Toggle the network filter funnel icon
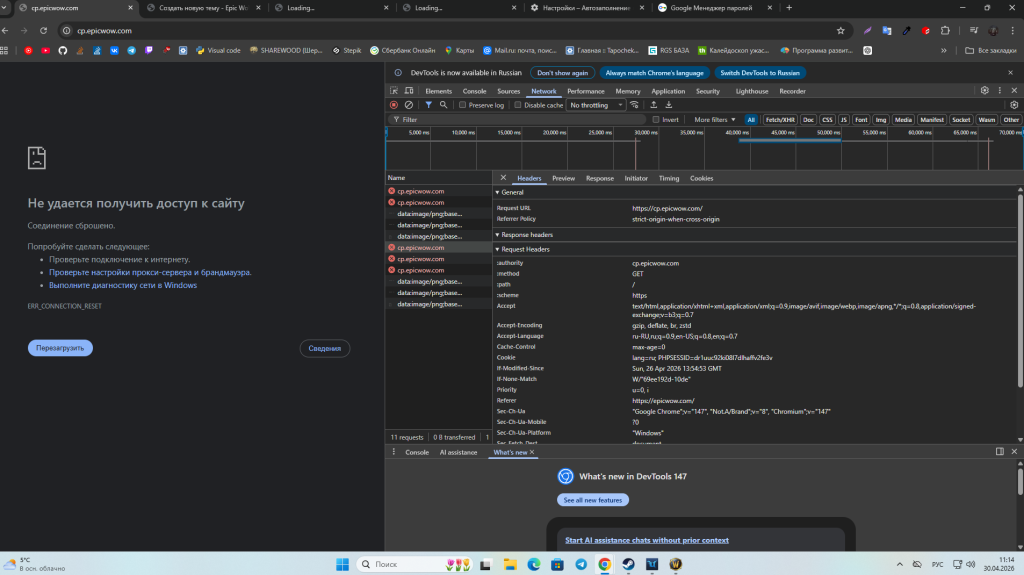 tap(428, 105)
